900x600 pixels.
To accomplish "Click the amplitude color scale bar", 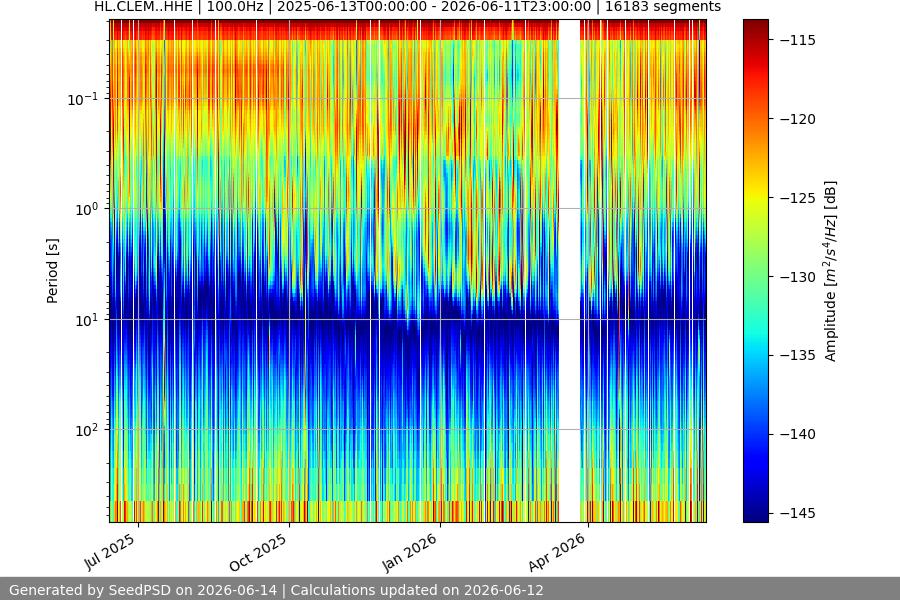I will tap(755, 271).
